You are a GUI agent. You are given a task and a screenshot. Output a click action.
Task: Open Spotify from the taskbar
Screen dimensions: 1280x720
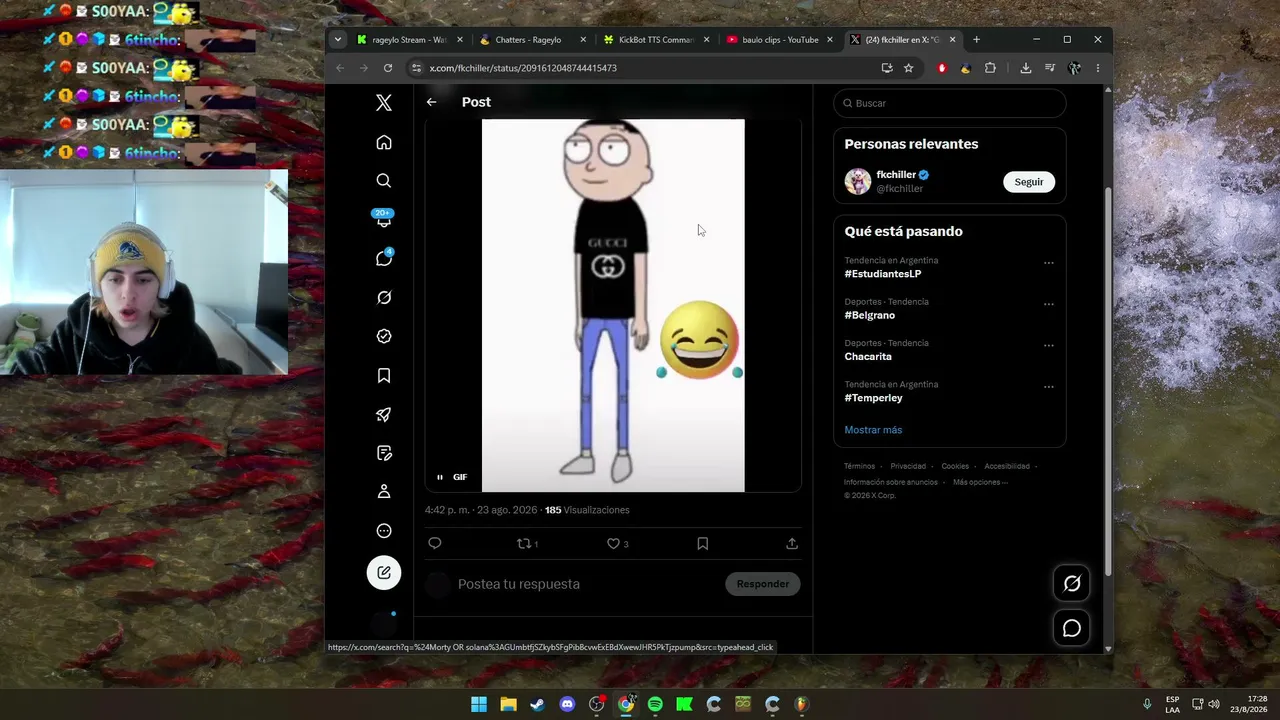655,704
